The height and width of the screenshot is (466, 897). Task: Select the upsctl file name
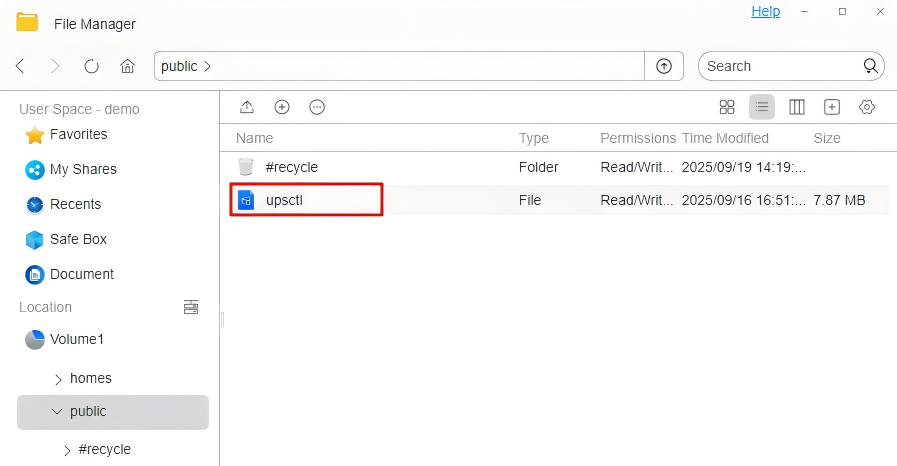(x=284, y=200)
